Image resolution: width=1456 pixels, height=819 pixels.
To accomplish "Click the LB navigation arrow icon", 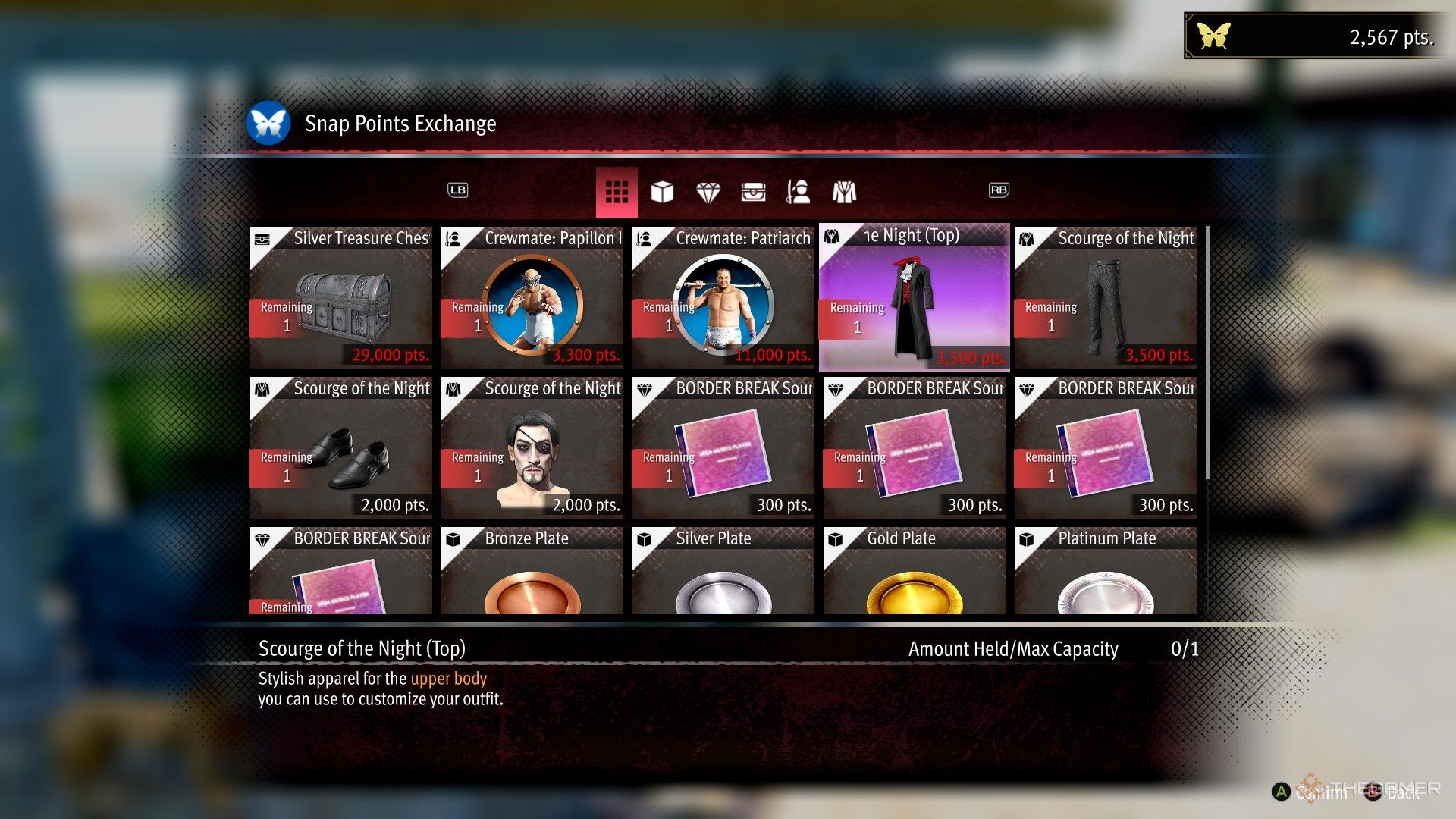I will (458, 189).
